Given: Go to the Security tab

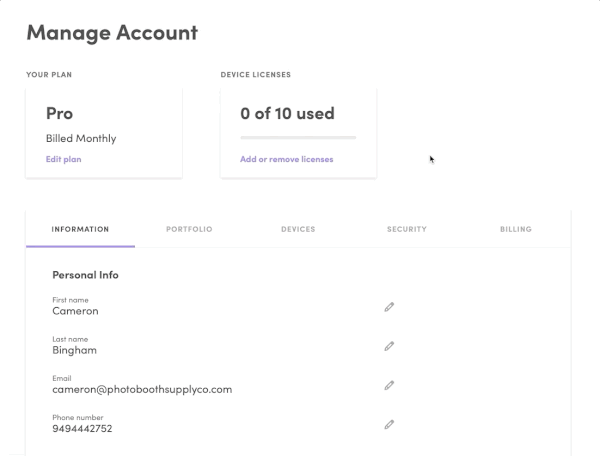Looking at the screenshot, I should (407, 229).
